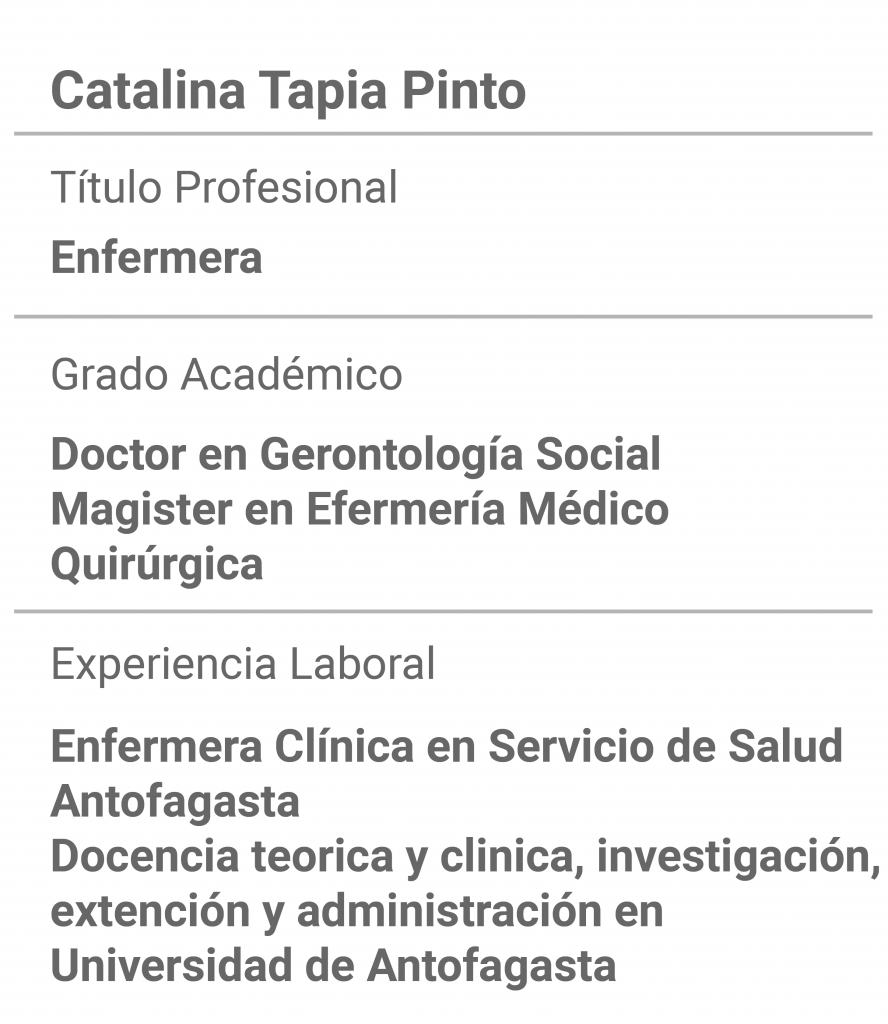Click the Enfermera title text

coord(157,257)
